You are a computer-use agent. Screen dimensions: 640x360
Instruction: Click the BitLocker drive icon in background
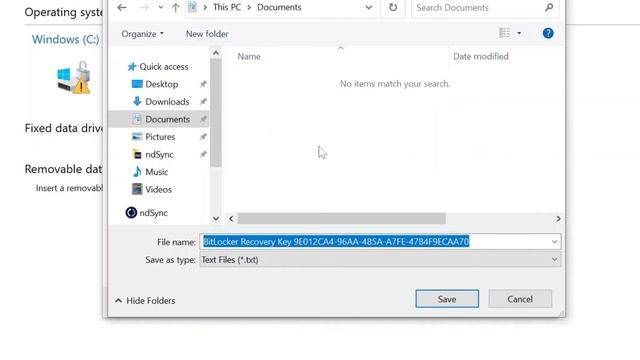click(x=73, y=78)
